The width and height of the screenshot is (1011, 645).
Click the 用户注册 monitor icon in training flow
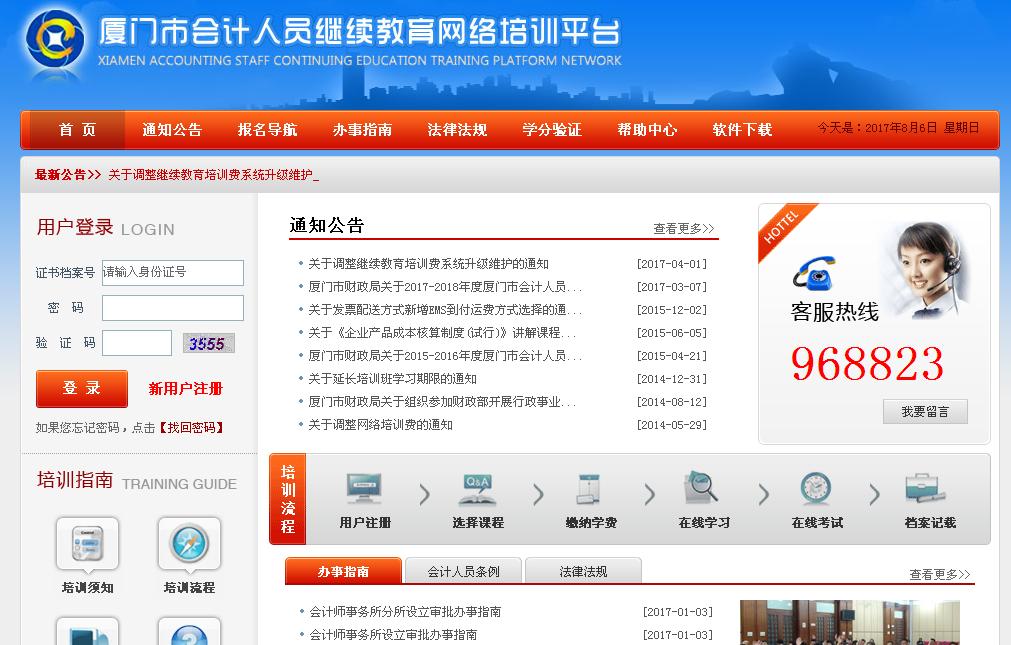tap(364, 489)
